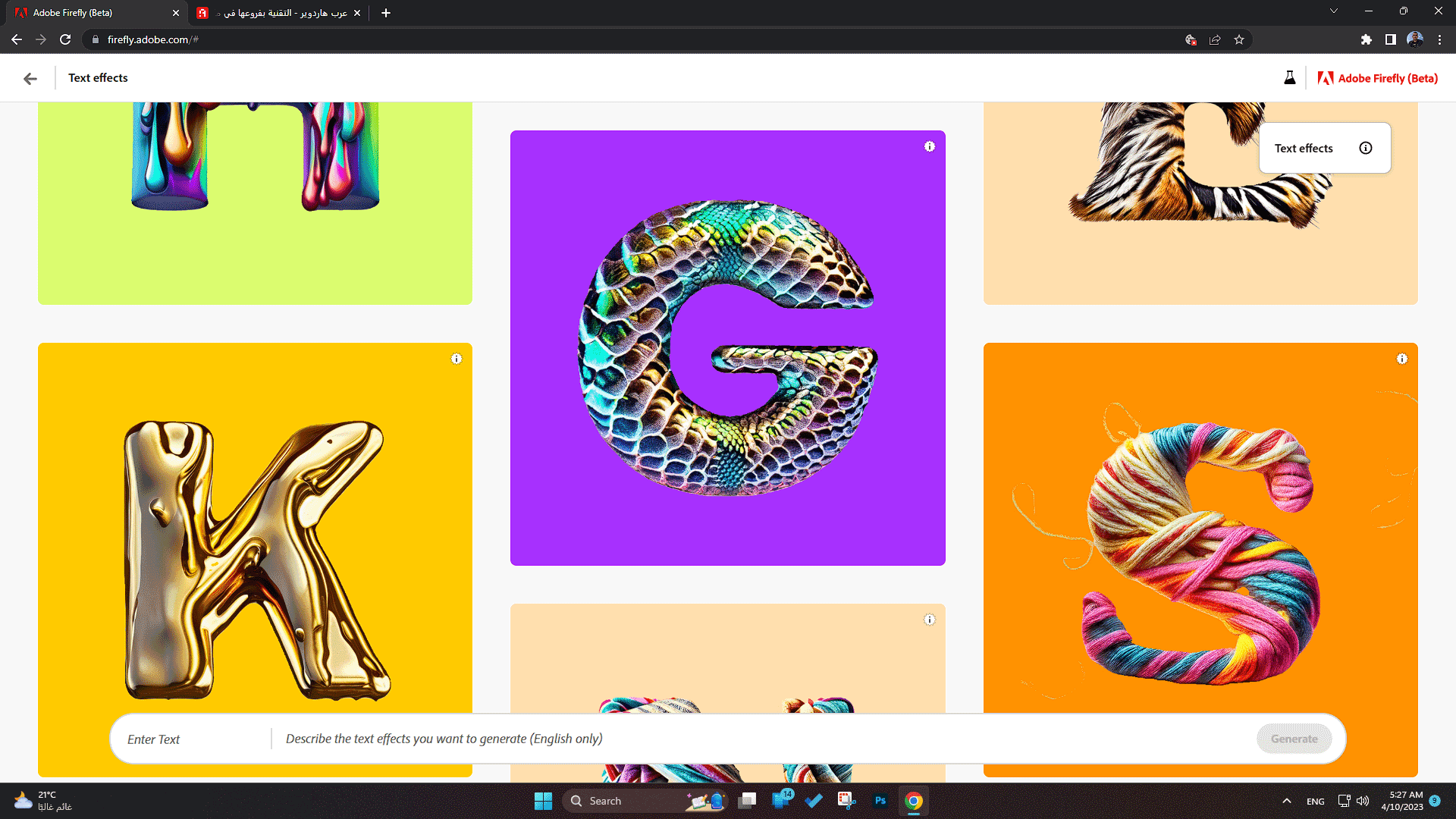Open Task View on the taskbar
The image size is (1456, 819).
pyautogui.click(x=747, y=801)
